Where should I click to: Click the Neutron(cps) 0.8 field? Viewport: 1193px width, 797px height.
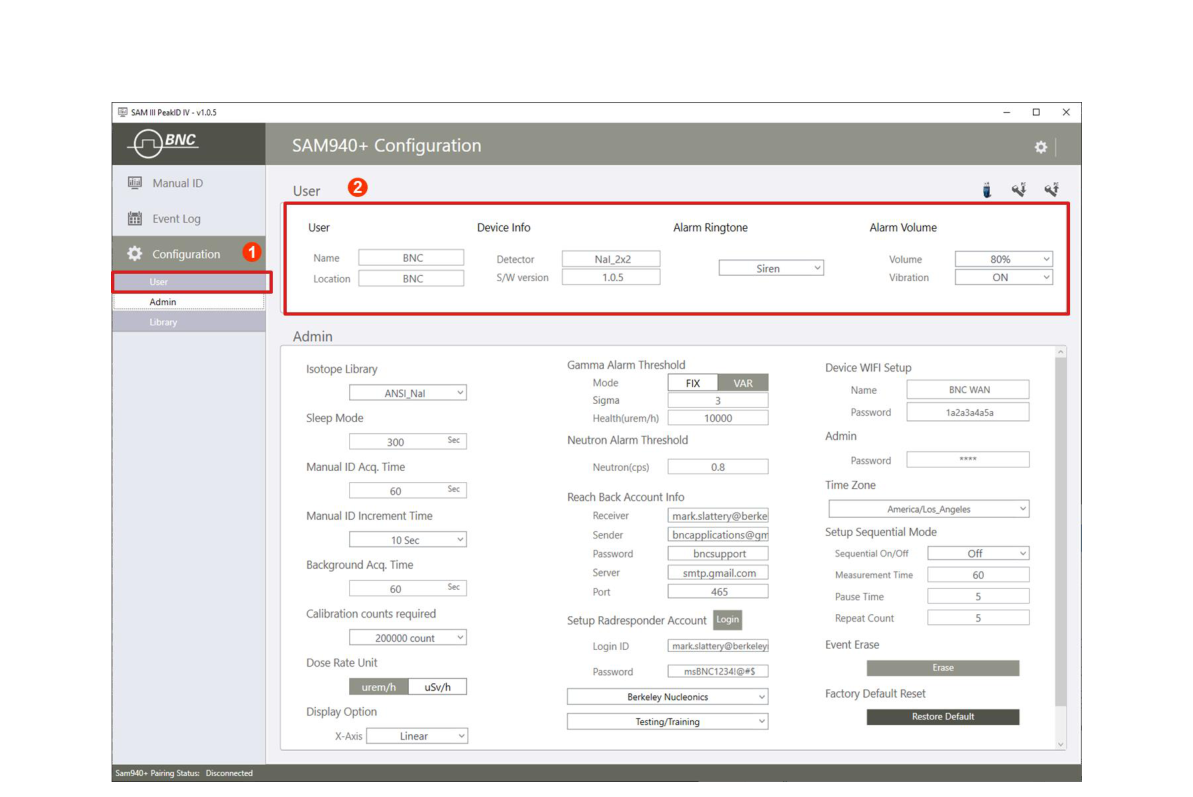717,466
